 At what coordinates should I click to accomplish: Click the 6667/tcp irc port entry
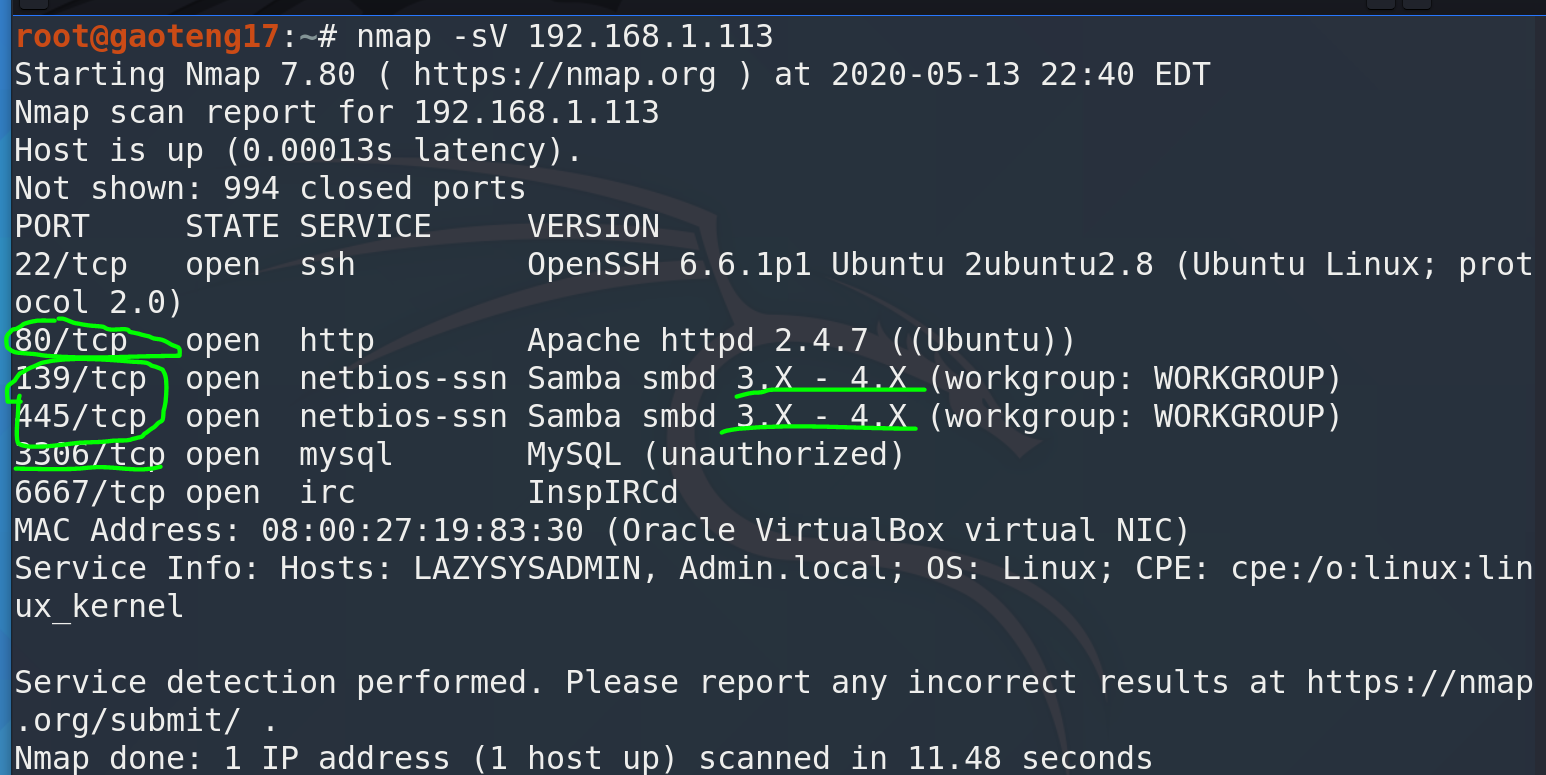pyautogui.click(x=89, y=493)
